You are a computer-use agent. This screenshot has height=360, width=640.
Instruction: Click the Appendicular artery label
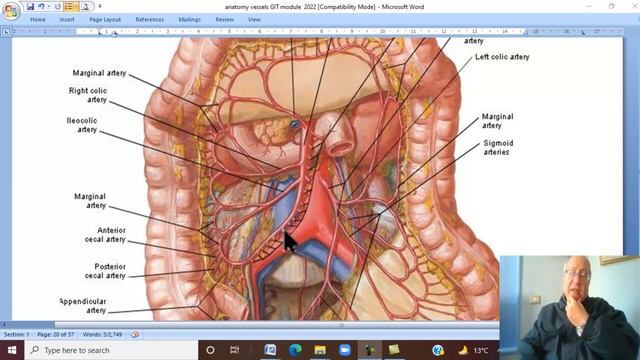coord(83,306)
